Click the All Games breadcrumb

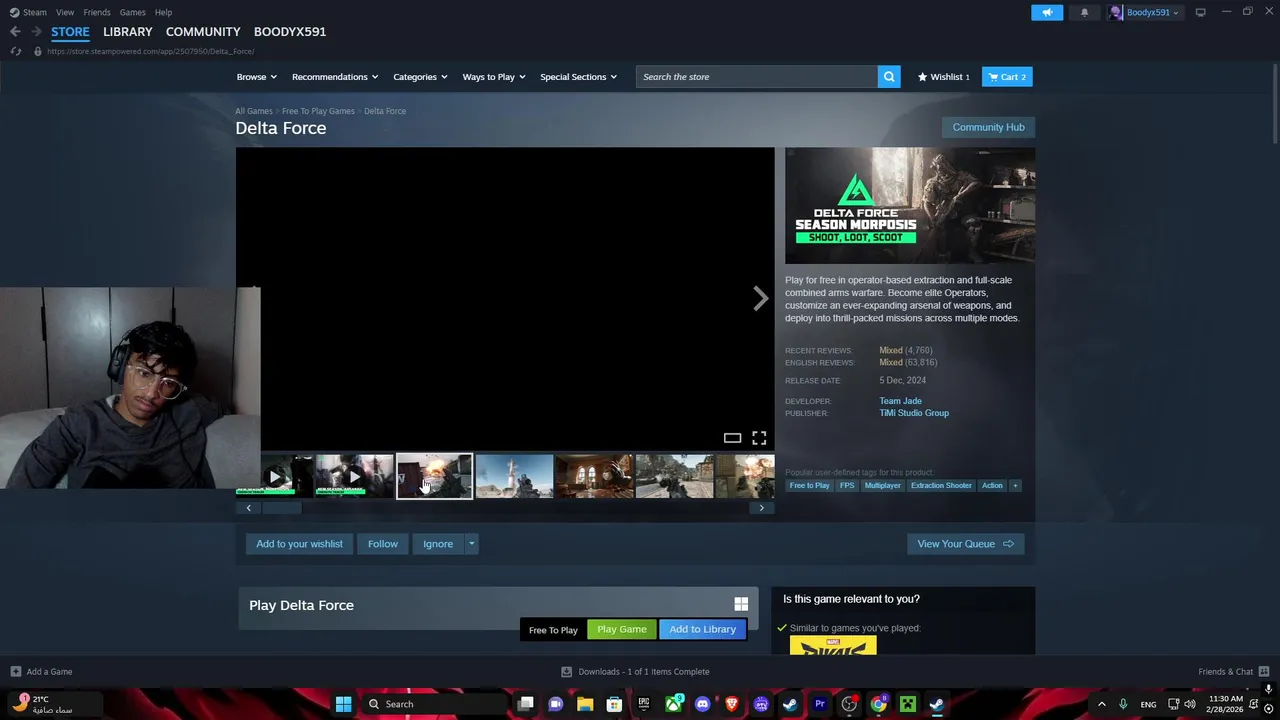(254, 111)
